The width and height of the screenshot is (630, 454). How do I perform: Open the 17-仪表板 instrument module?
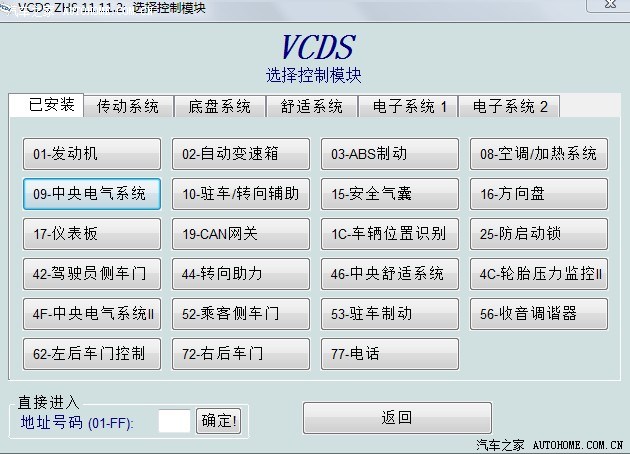[x=91, y=234]
